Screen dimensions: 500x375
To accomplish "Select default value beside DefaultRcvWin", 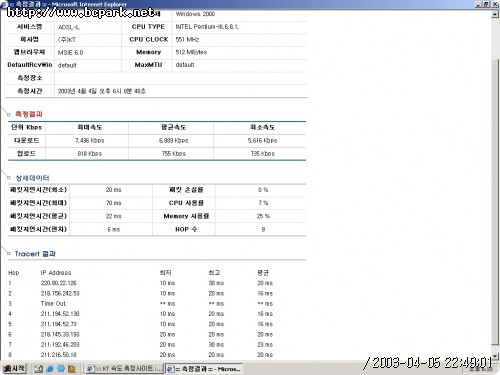I will (67, 65).
